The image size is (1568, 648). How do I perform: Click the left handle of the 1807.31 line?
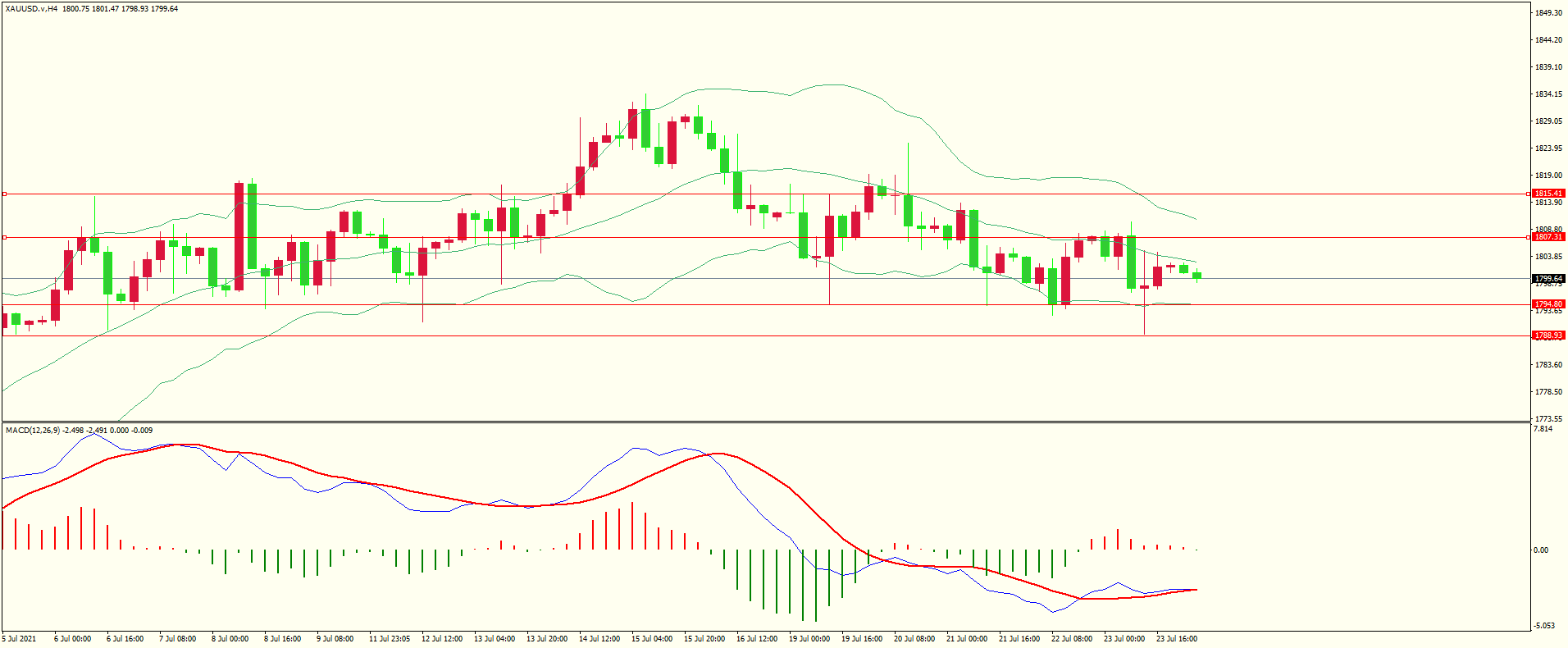(4, 237)
